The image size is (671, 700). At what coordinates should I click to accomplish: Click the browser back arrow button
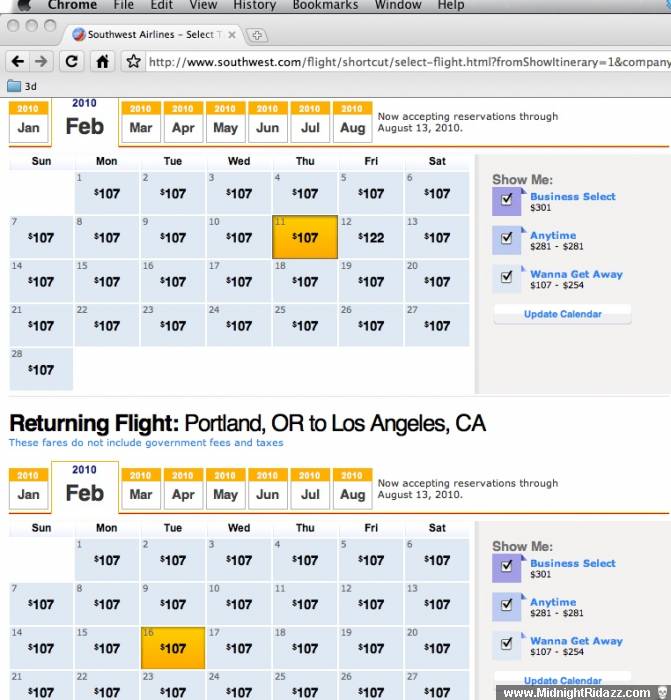tap(18, 61)
